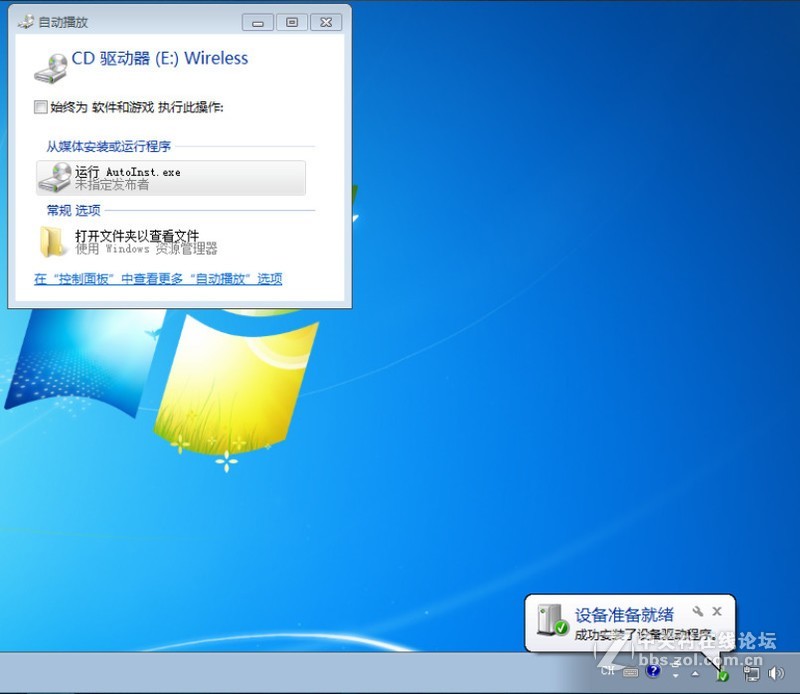The height and width of the screenshot is (694, 800).
Task: Open notification settings wrench icon in balloon
Action: tap(697, 611)
